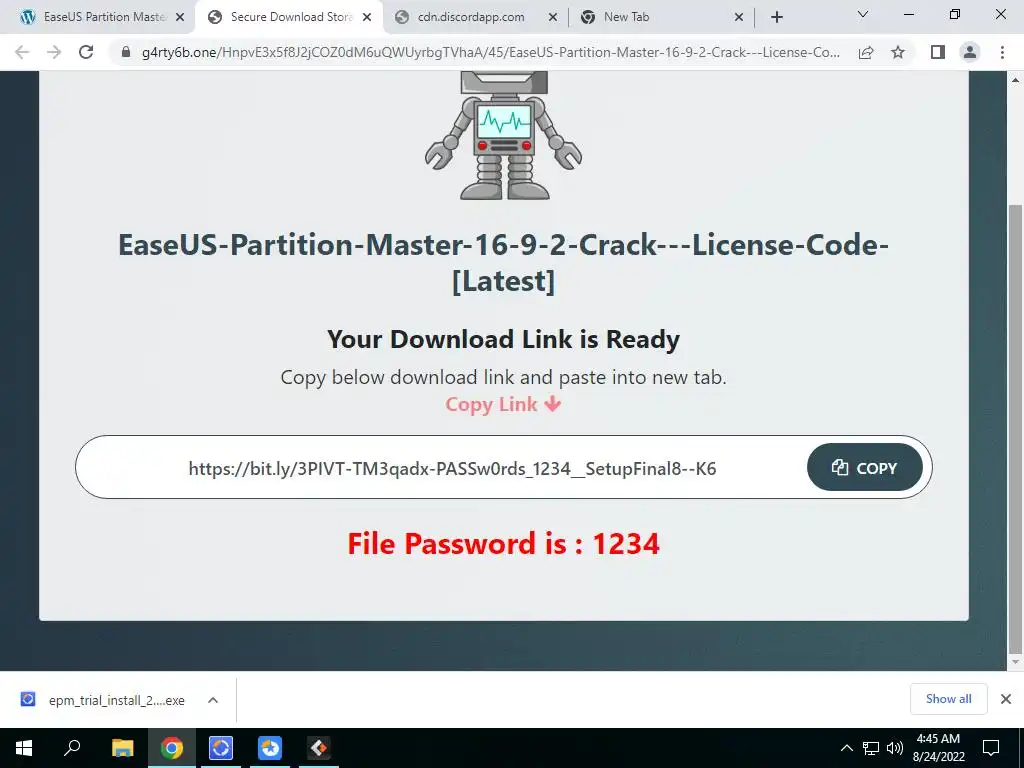The height and width of the screenshot is (768, 1024).
Task: Go forward to next page
Action: pyautogui.click(x=54, y=52)
